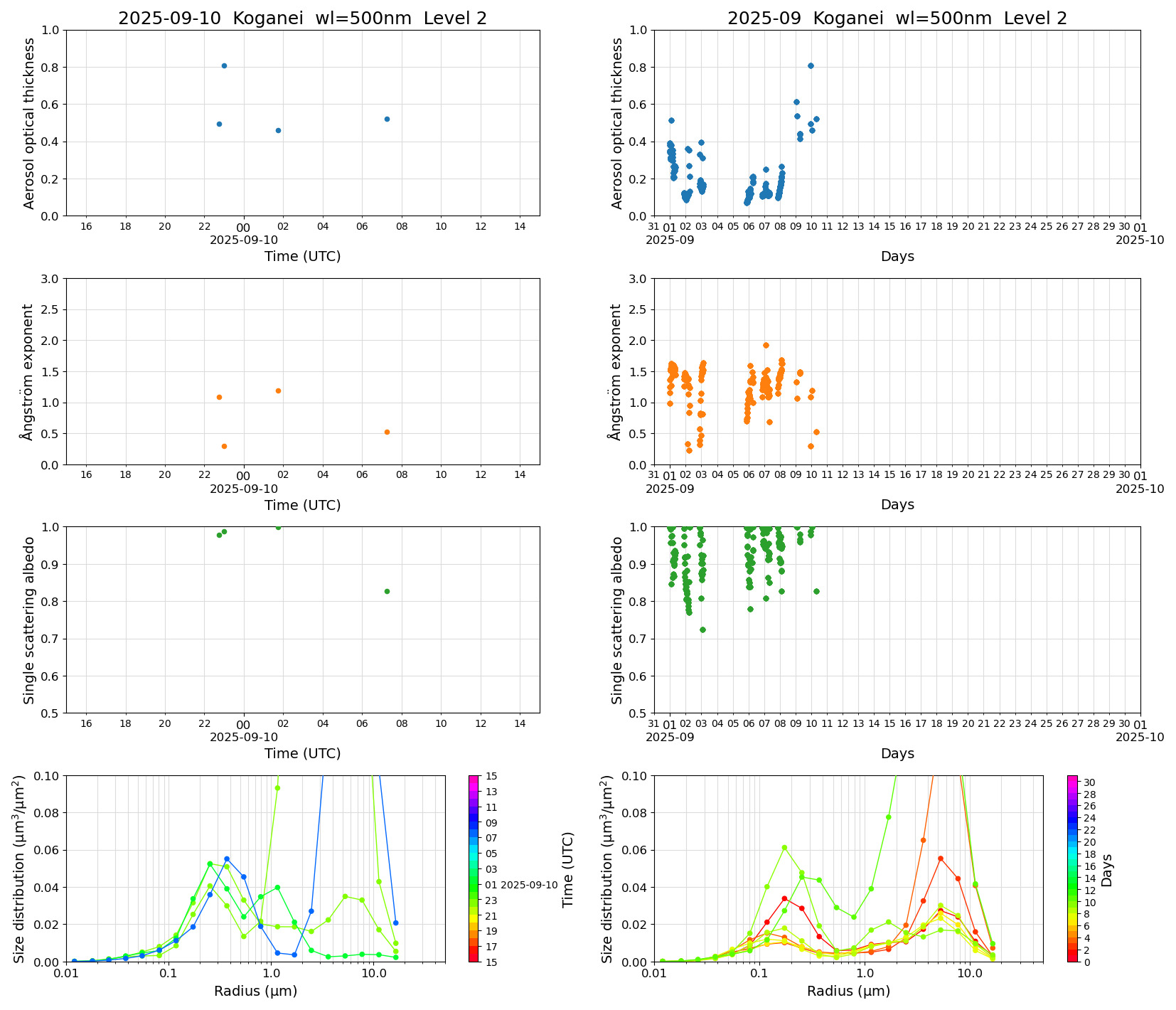Click the Days colorbar of the monthly size distribution
Image resolution: width=1176 pixels, height=1010 pixels.
(1072, 868)
